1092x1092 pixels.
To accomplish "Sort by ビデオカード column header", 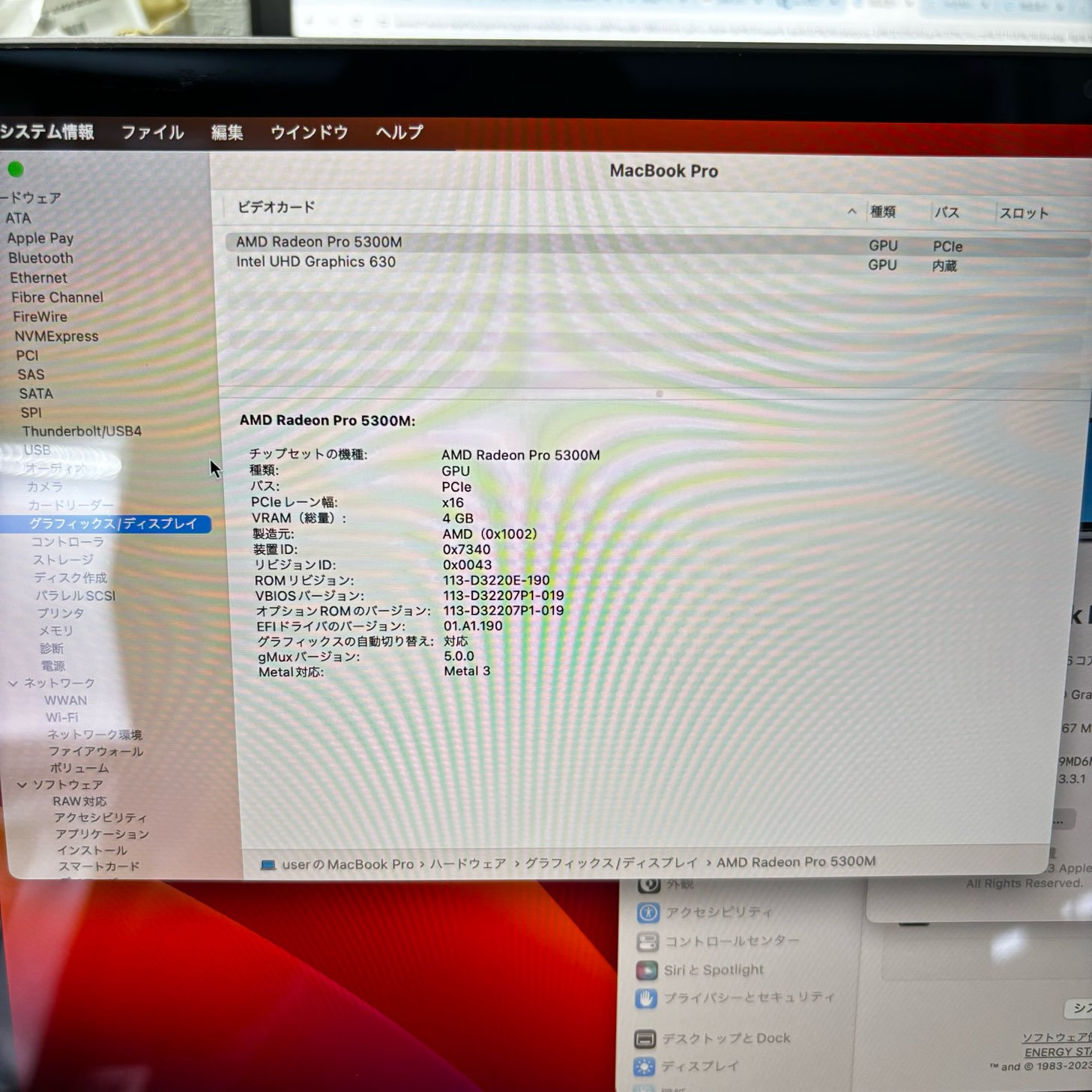I will [276, 207].
